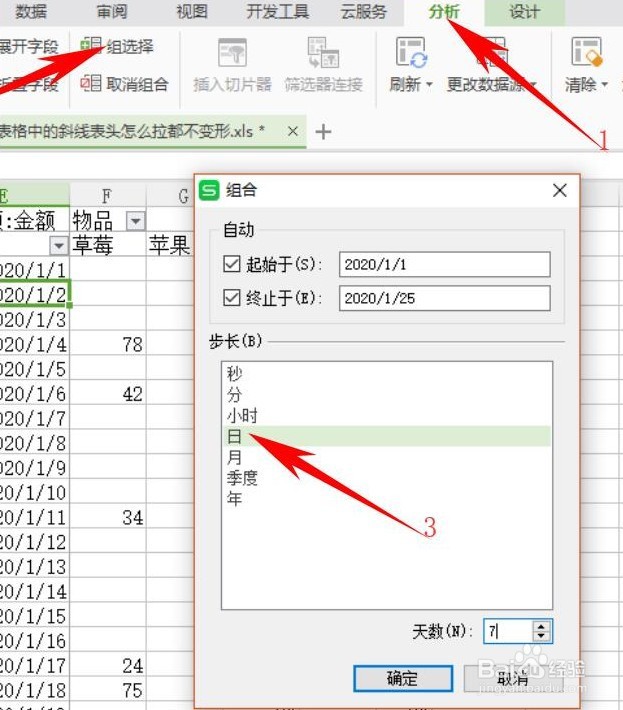Screen dimensions: 623x710
Task: Select 小时 in the step list
Action: click(x=387, y=416)
